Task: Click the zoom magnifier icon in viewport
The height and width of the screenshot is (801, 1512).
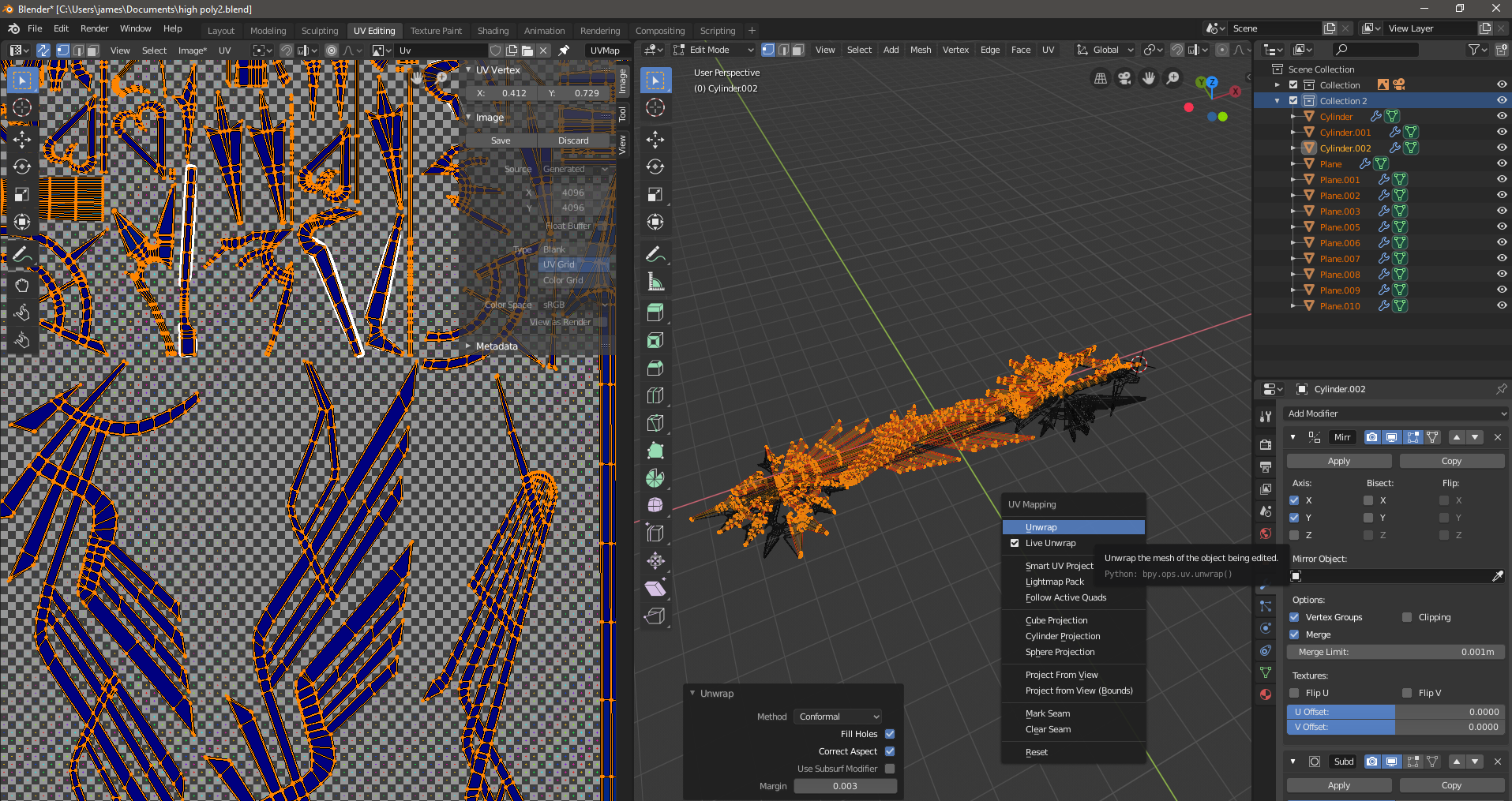Action: (1172, 78)
